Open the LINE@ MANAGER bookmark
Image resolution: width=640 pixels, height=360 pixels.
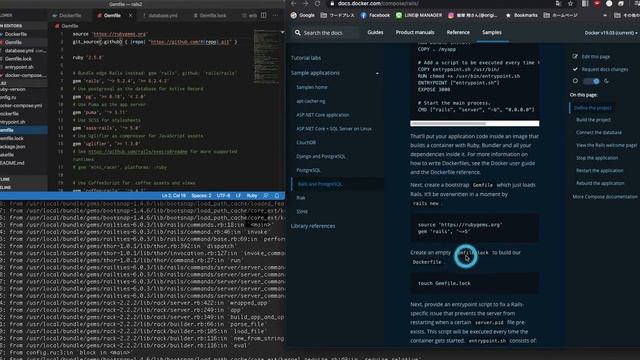(x=419, y=16)
